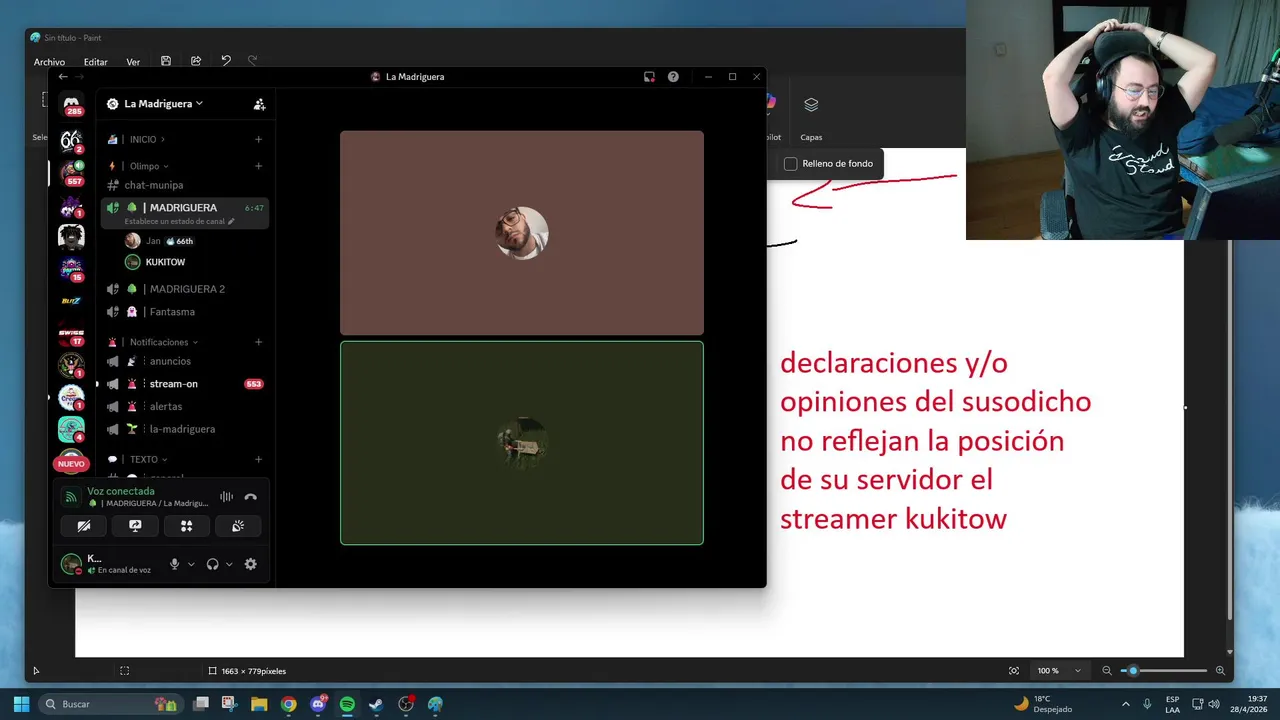Open microphone input options arrow
The image size is (1280, 720).
[191, 564]
